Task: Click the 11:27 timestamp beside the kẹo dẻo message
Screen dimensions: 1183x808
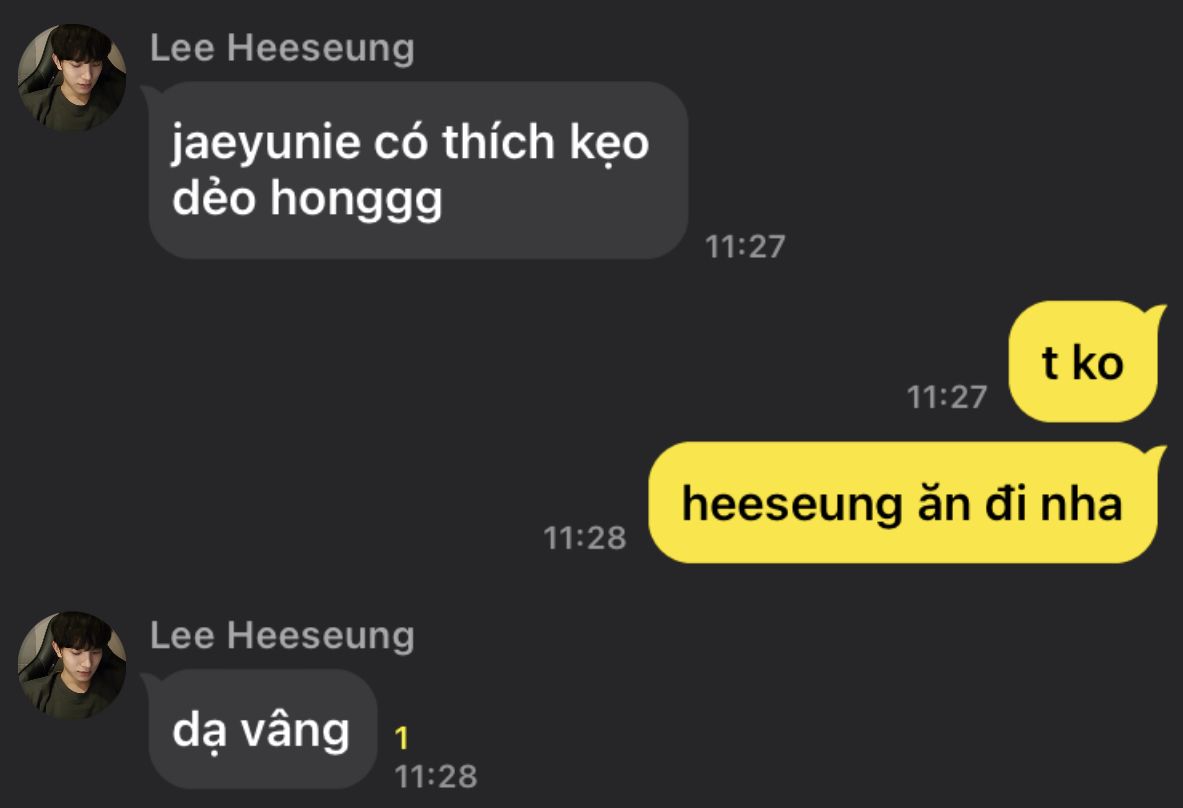Action: pos(745,247)
